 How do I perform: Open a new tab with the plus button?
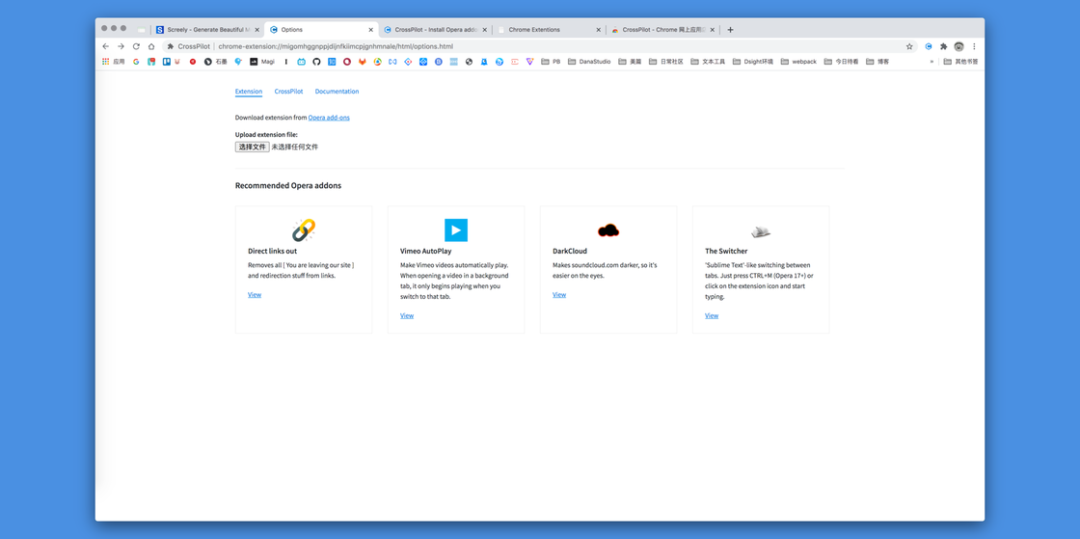click(730, 30)
